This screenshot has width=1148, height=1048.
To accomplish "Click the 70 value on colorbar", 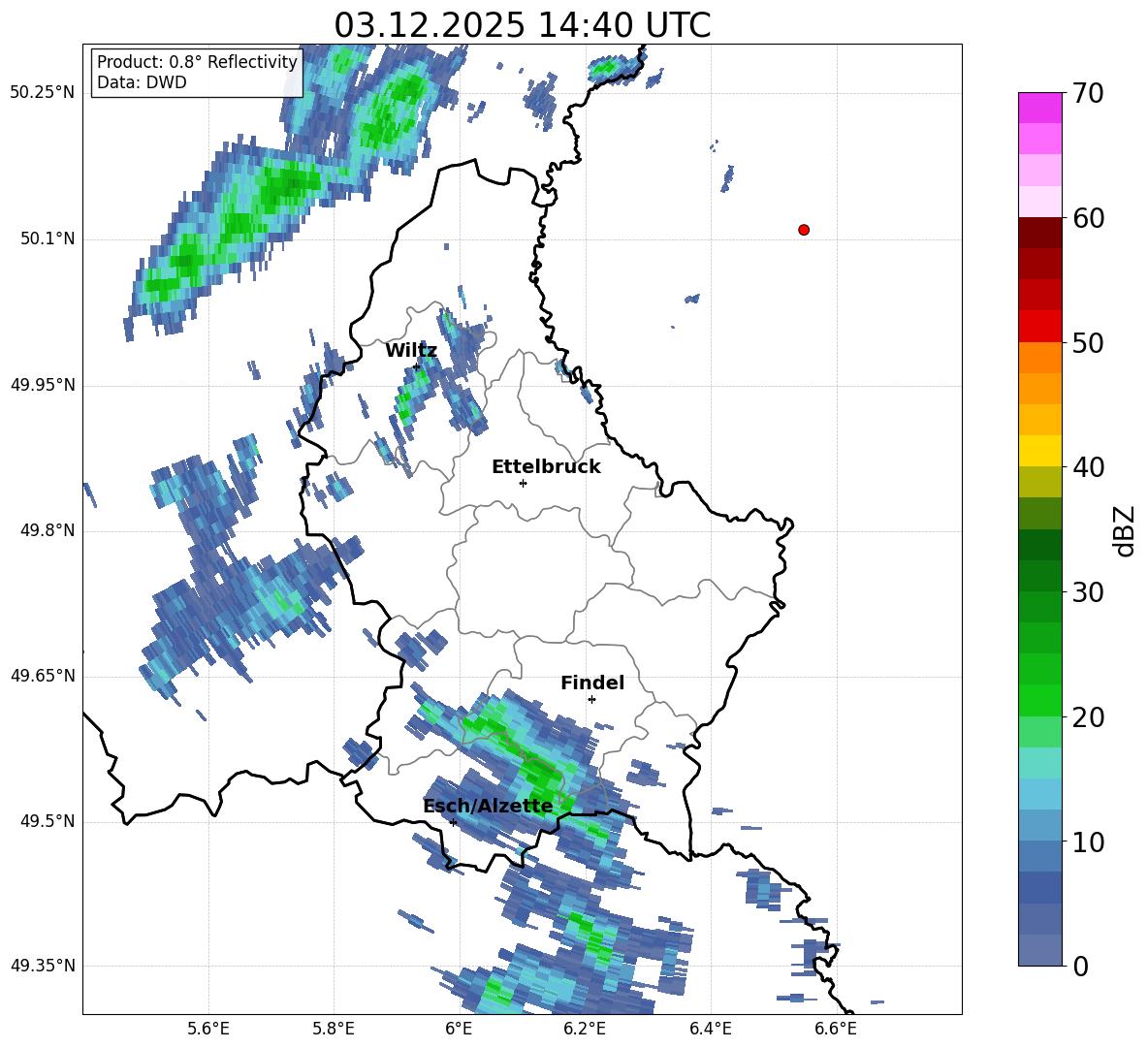I will coord(1088,94).
